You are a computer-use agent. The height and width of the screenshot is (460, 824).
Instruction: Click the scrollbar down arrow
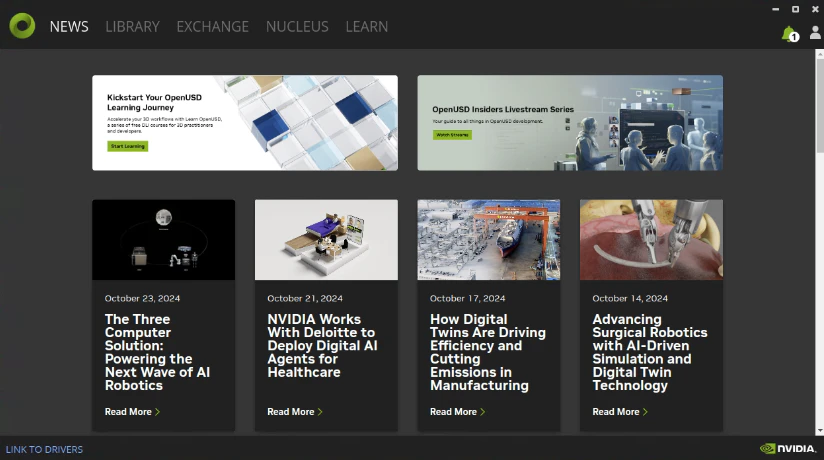click(820, 431)
